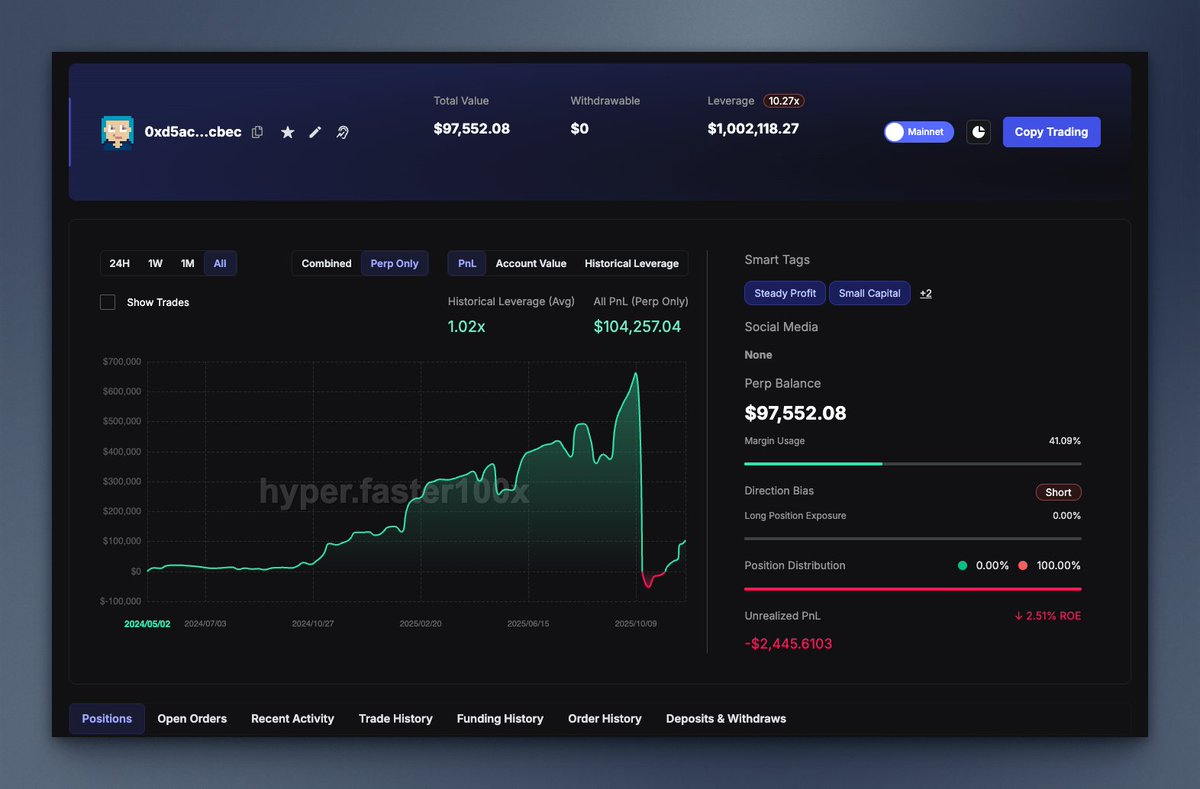This screenshot has width=1200, height=789.
Task: Switch to Perp Only view
Action: [394, 263]
